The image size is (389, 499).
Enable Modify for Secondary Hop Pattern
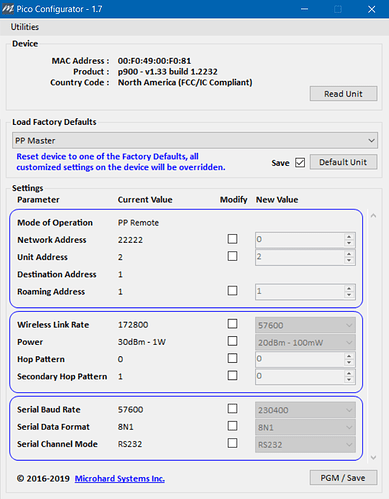(x=232, y=376)
